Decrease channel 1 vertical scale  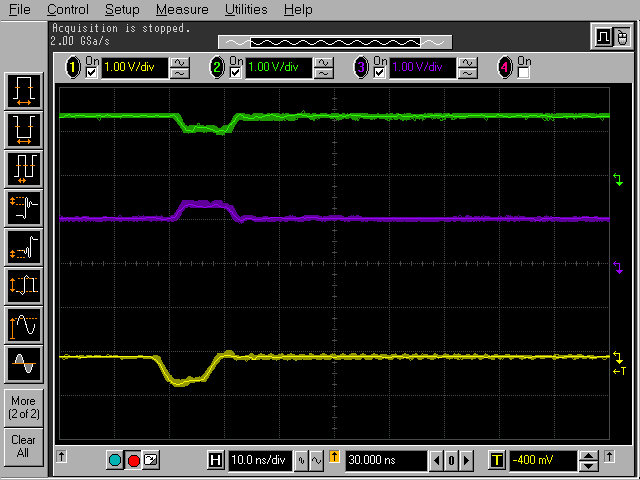click(x=180, y=73)
